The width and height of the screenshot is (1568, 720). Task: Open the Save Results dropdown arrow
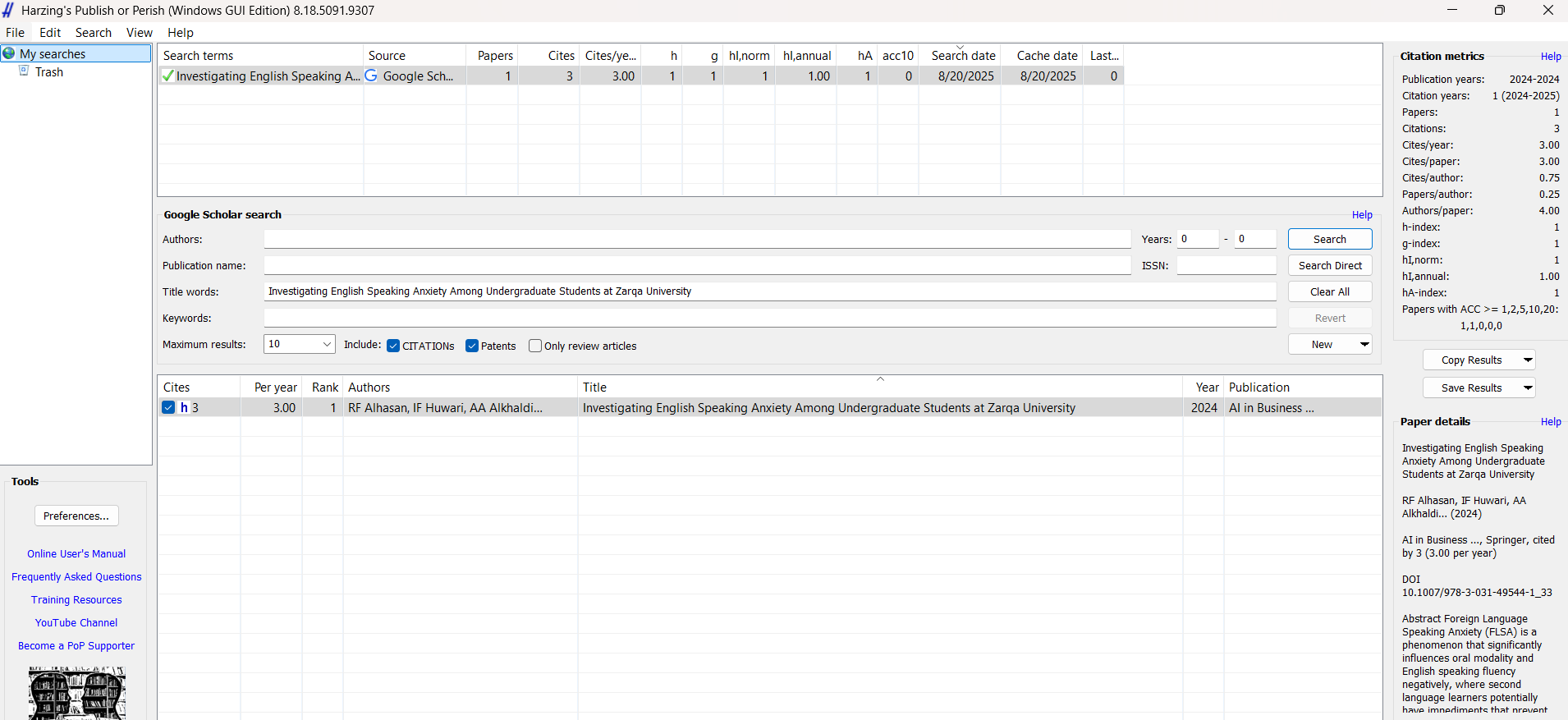point(1528,388)
